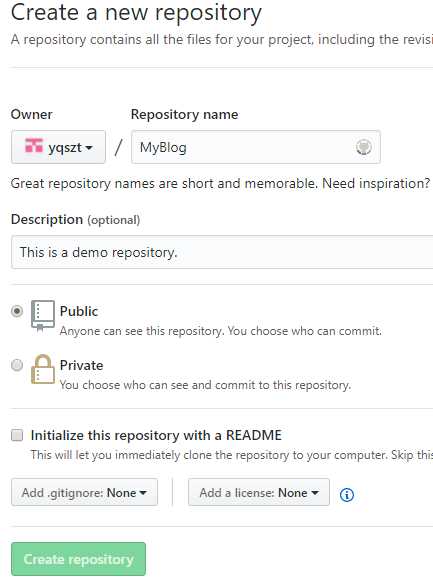Click the Description (optional) label
The width and height of the screenshot is (433, 587).
(75, 220)
